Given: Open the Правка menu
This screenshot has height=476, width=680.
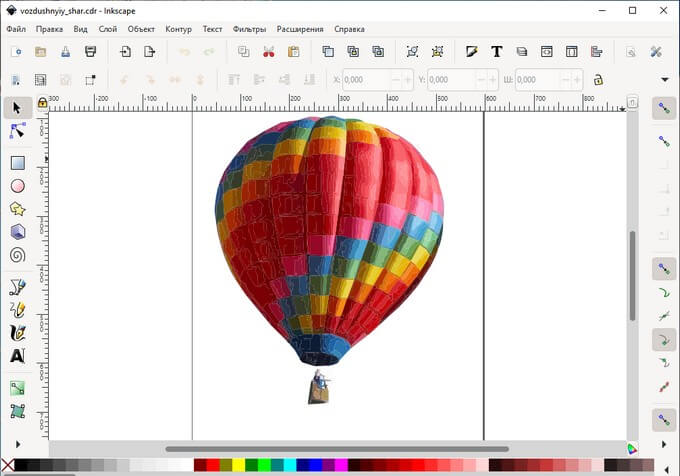Looking at the screenshot, I should point(49,29).
